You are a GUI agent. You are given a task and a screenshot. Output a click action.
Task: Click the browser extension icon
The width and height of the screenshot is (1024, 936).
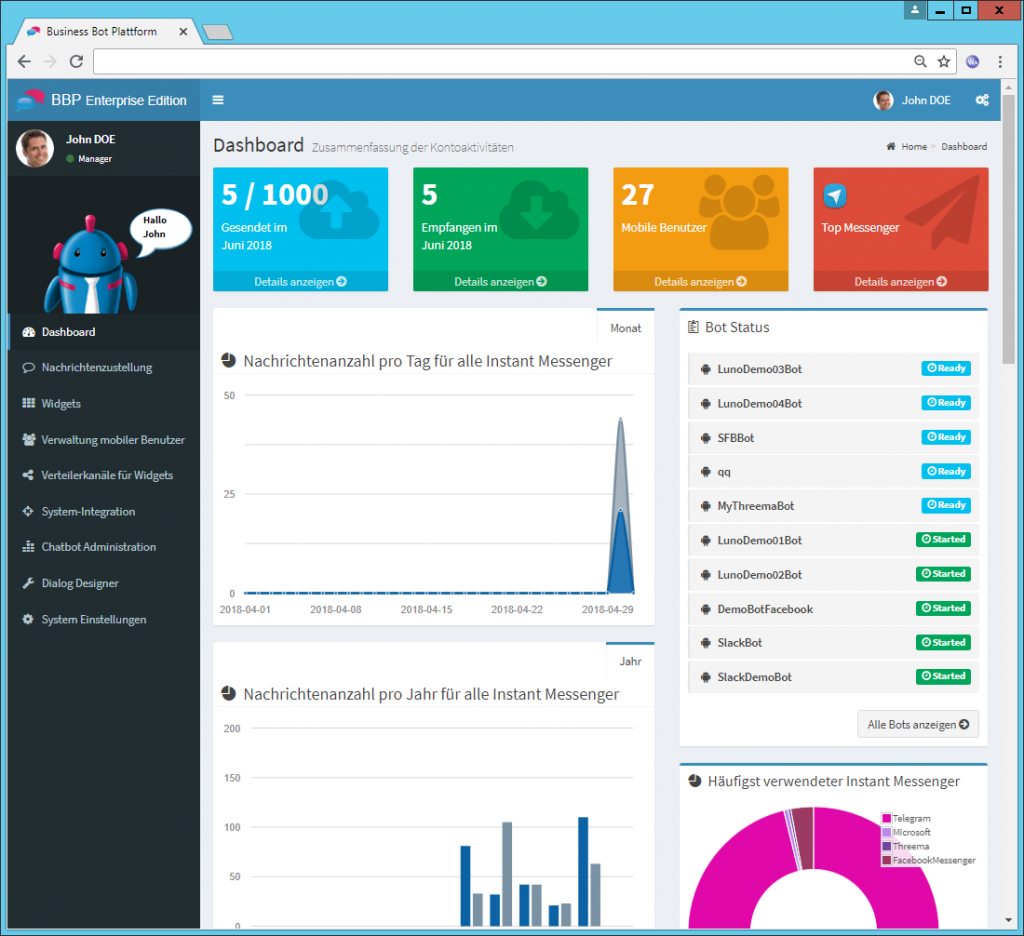[972, 61]
